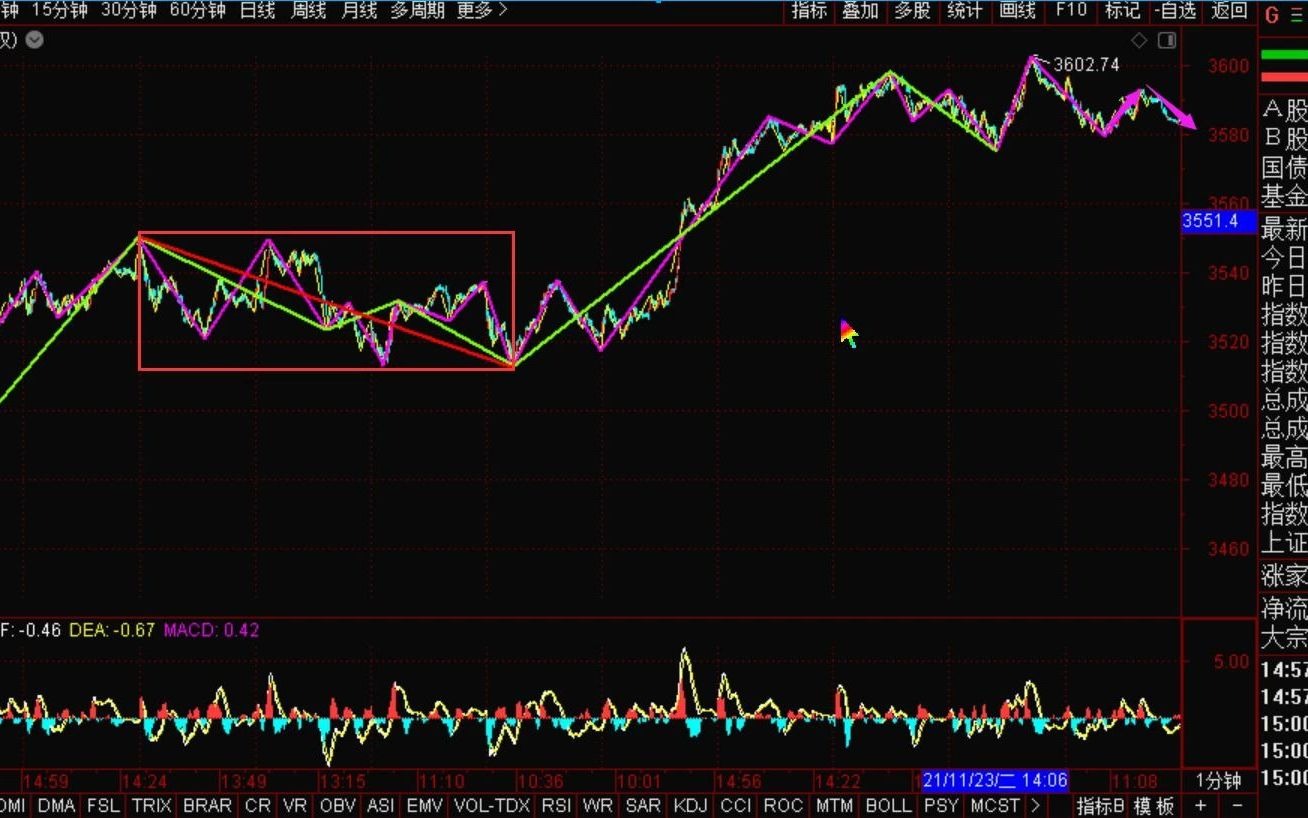
Task: Select the RSI indicator tab
Action: pyautogui.click(x=556, y=806)
